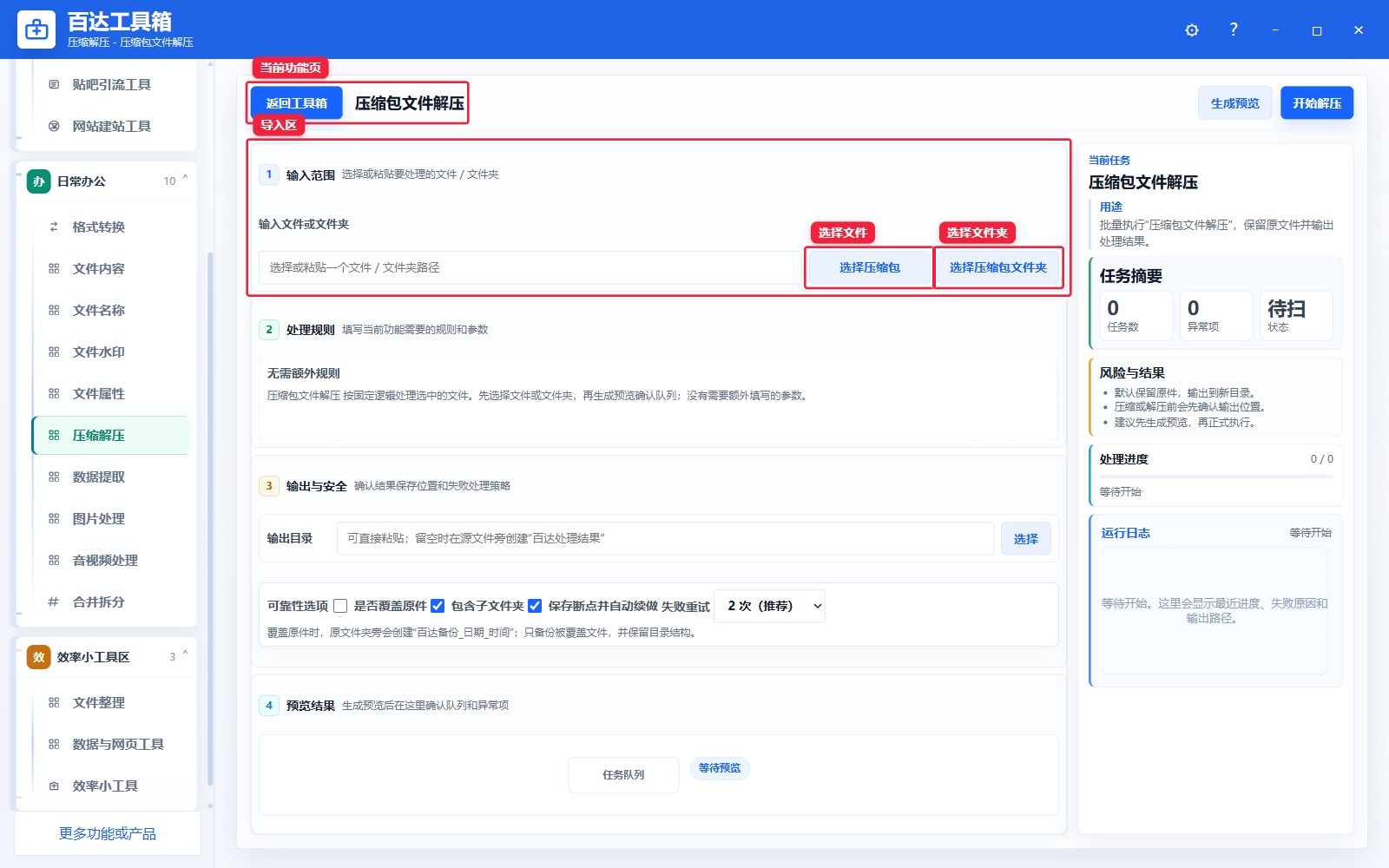The height and width of the screenshot is (868, 1389).
Task: Click the 选择压缩包 button
Action: pyautogui.click(x=869, y=267)
